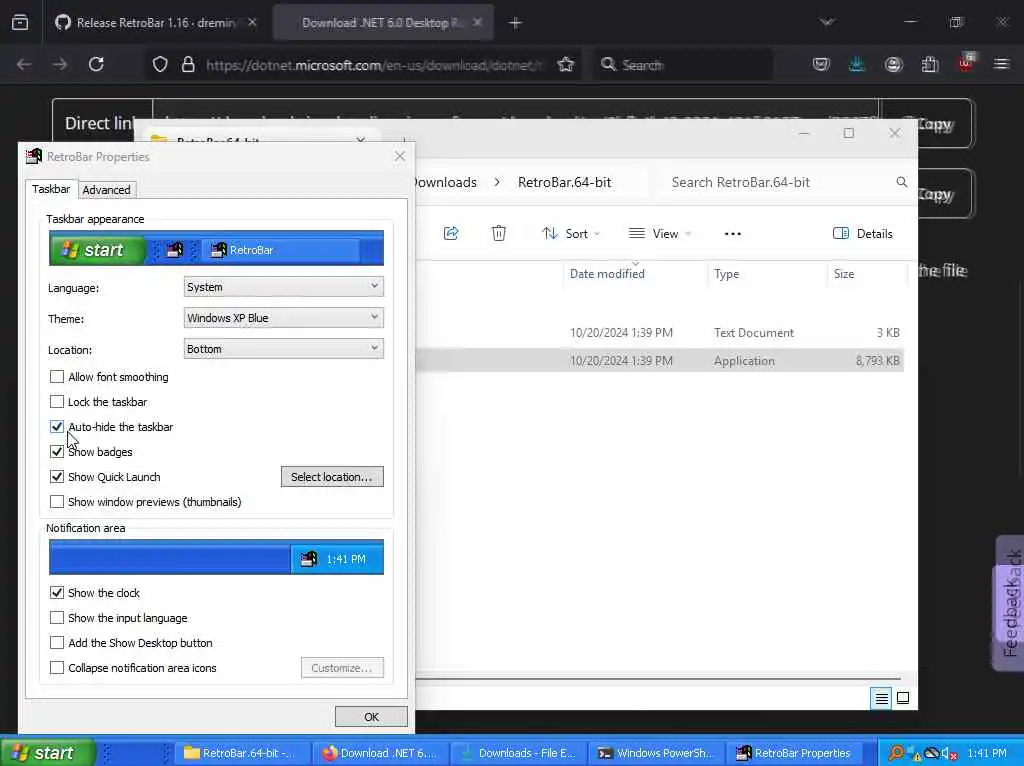Image resolution: width=1024 pixels, height=766 pixels.
Task: Enable Show window previews (thumbnails)
Action: [x=57, y=502]
